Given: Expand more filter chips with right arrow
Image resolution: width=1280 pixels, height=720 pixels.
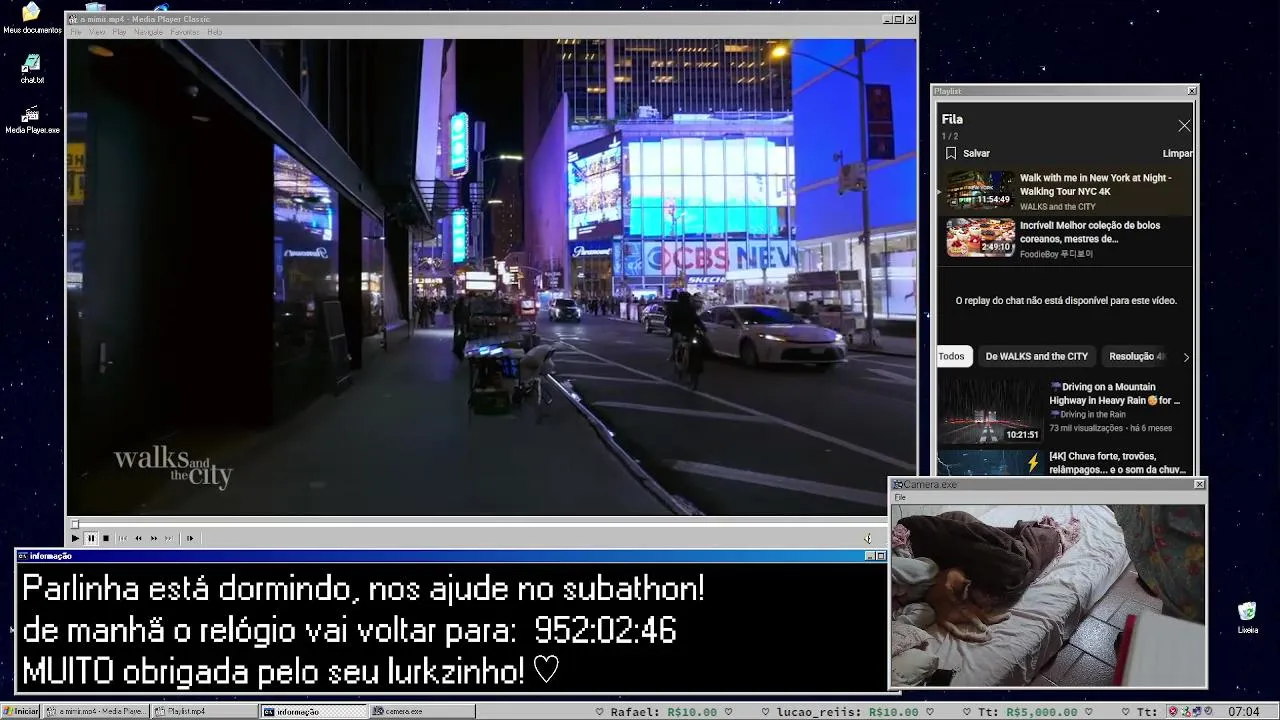Looking at the screenshot, I should coord(1186,357).
